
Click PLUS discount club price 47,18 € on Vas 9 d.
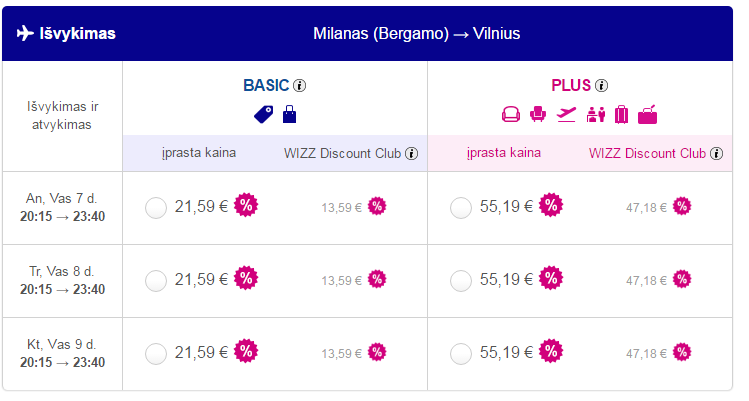pos(646,353)
